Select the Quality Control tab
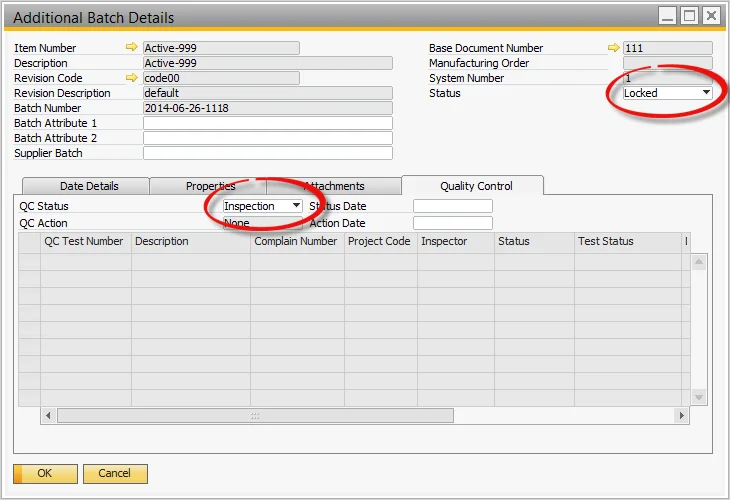 coord(473,185)
